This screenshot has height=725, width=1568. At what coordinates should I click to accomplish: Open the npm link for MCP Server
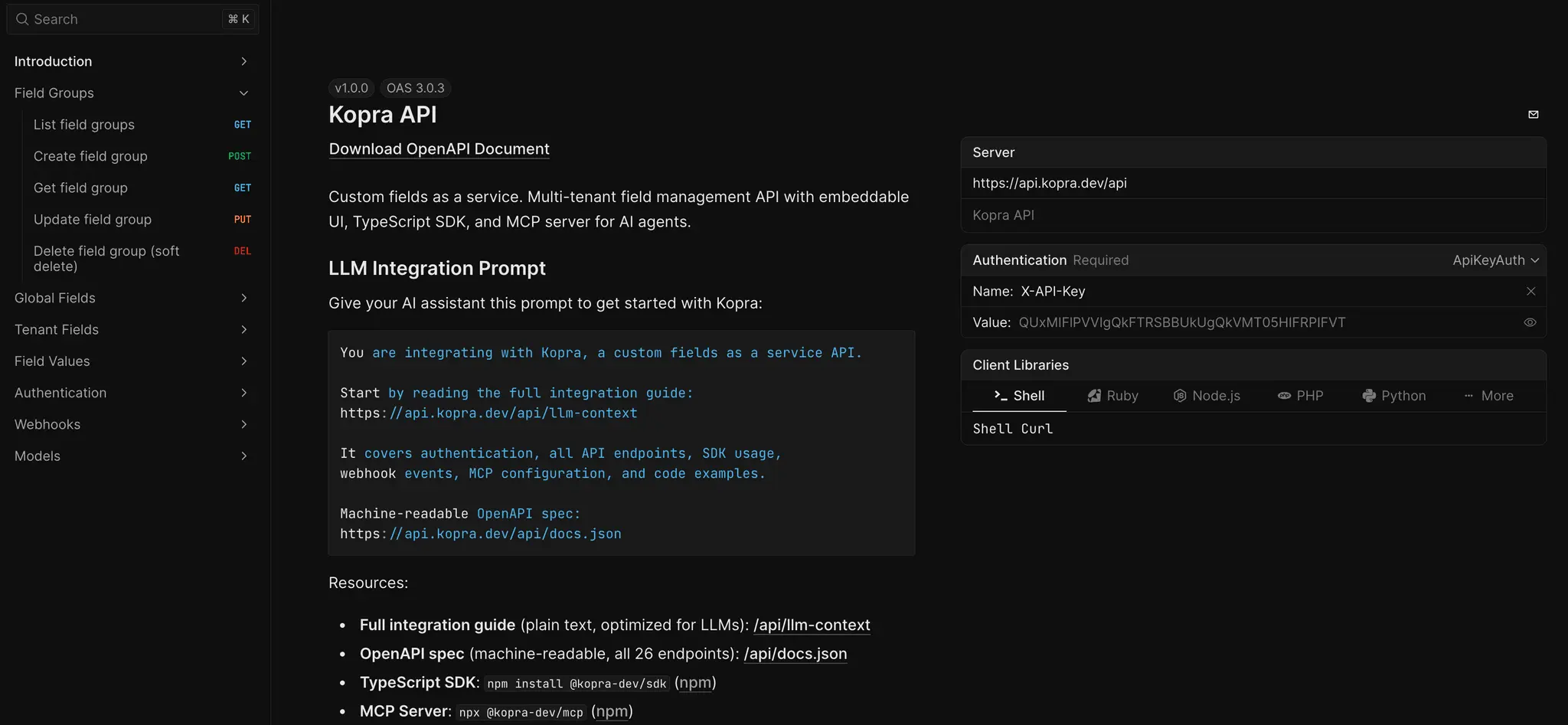612,711
